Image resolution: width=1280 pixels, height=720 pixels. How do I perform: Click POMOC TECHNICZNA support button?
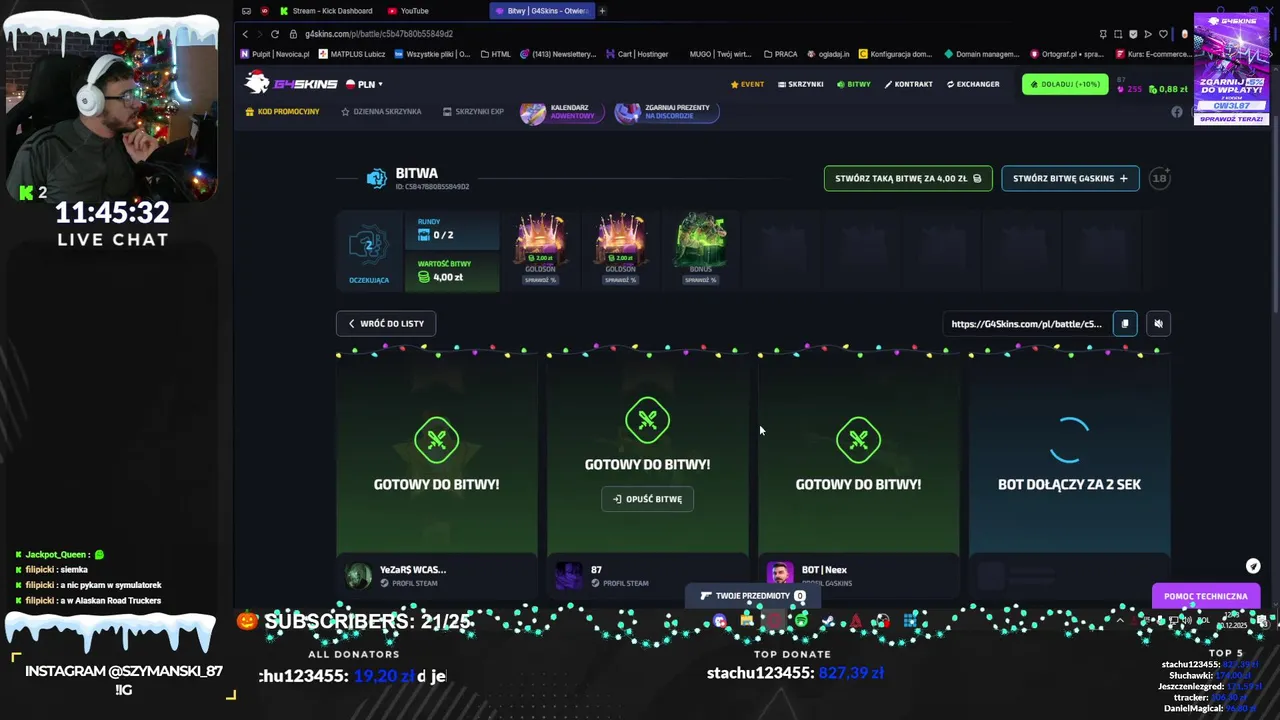(x=1205, y=596)
